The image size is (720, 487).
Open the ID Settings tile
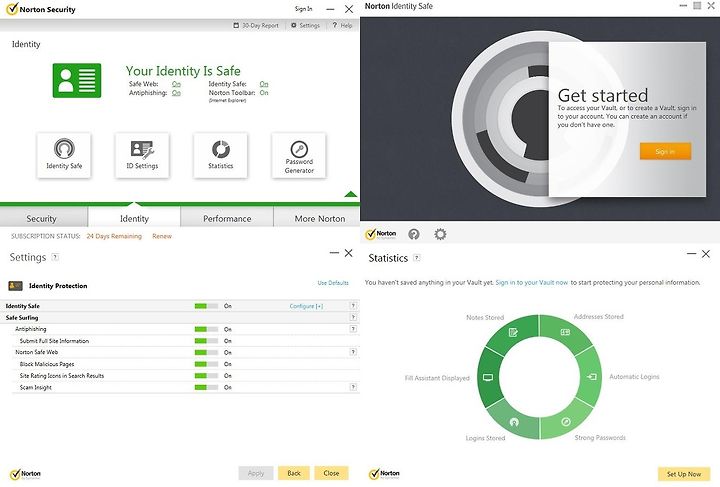(142, 155)
